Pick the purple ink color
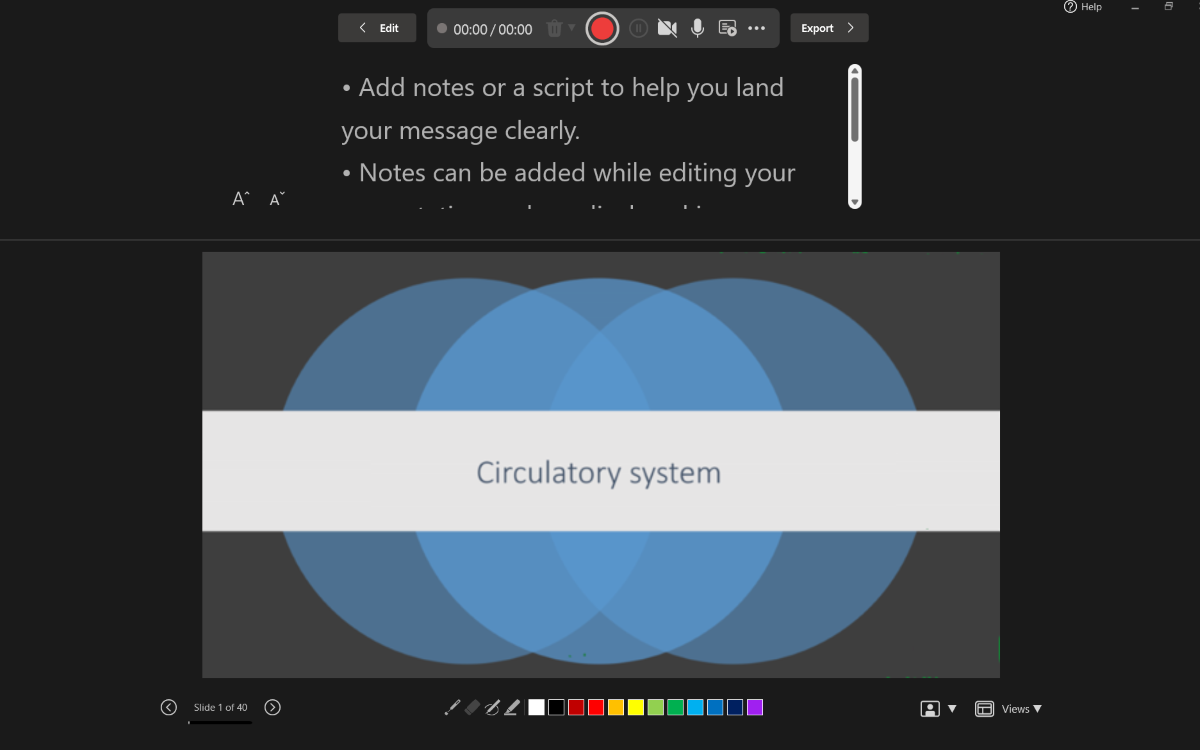 pyautogui.click(x=755, y=708)
